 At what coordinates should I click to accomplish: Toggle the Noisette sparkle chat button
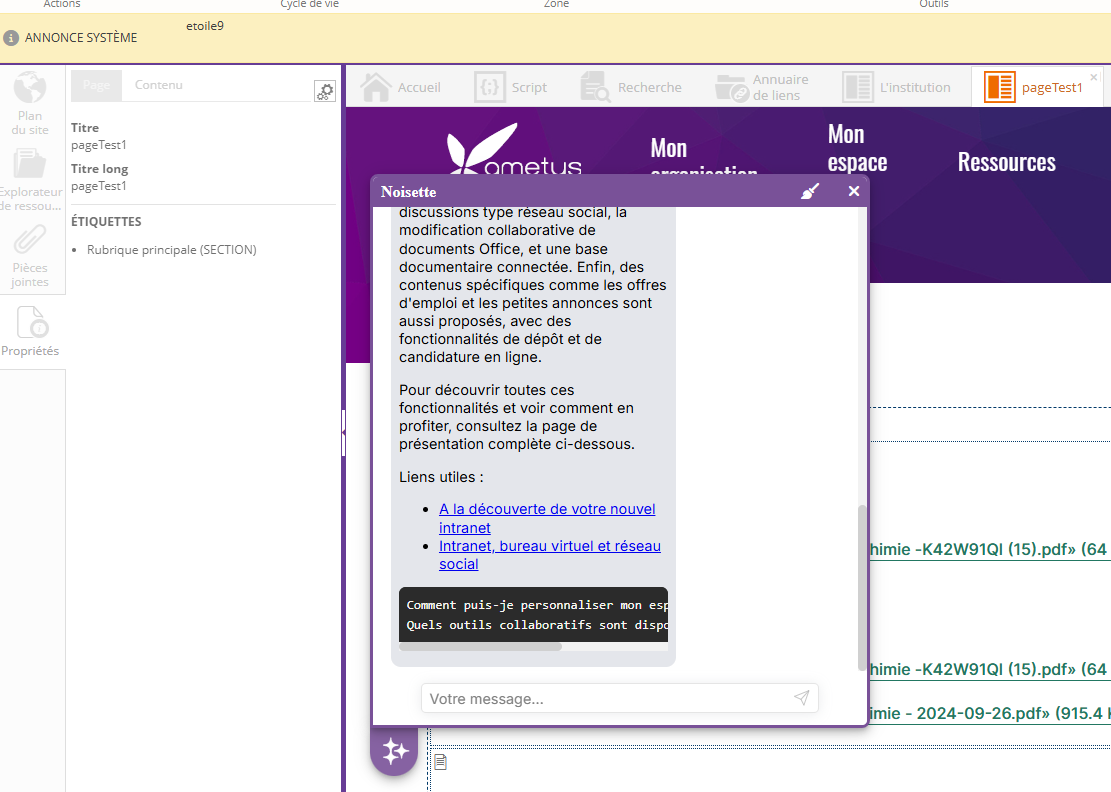pos(394,750)
